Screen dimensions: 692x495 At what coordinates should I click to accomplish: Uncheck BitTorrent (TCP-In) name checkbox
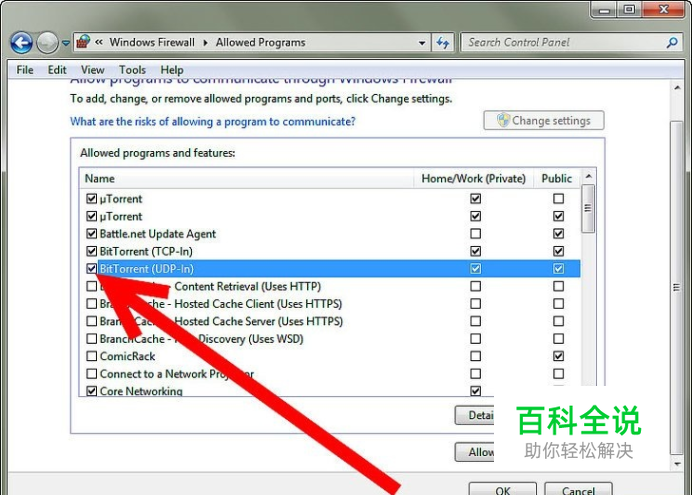(x=91, y=251)
